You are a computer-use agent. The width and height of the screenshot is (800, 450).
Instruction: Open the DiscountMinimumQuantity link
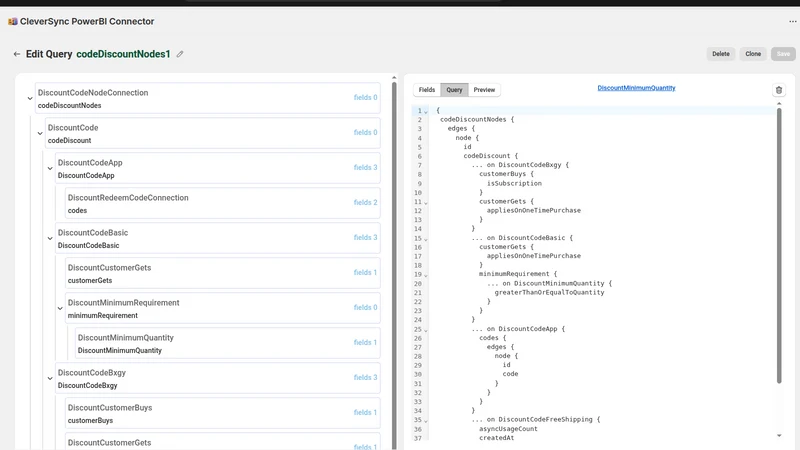pos(636,88)
